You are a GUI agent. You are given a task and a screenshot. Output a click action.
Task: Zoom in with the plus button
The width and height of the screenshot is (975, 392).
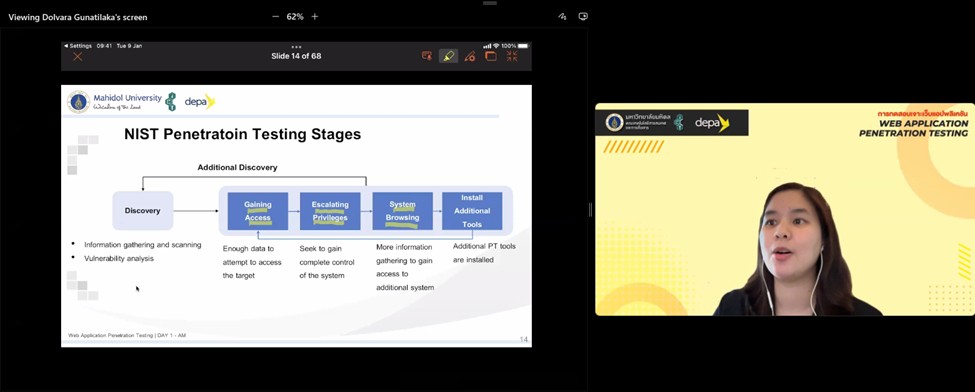(x=315, y=17)
